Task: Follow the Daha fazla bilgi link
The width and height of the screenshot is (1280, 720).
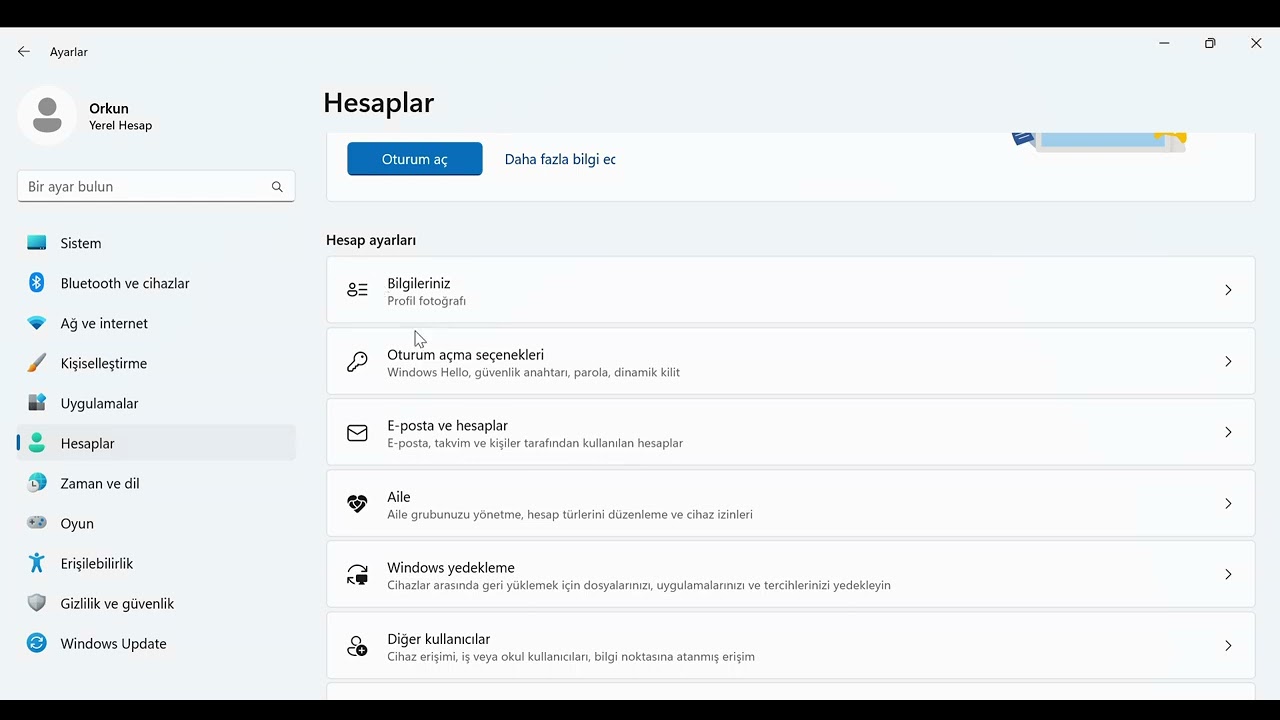Action: tap(560, 159)
